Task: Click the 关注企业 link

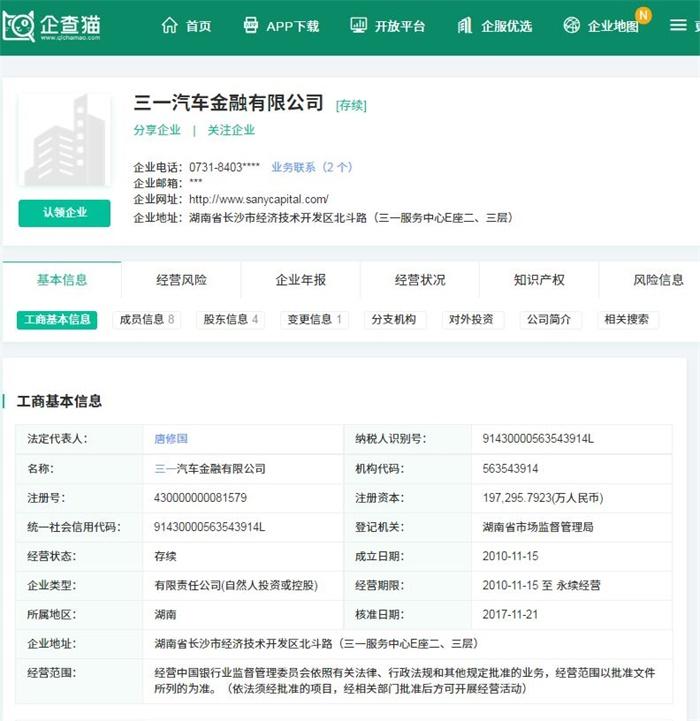Action: [231, 130]
